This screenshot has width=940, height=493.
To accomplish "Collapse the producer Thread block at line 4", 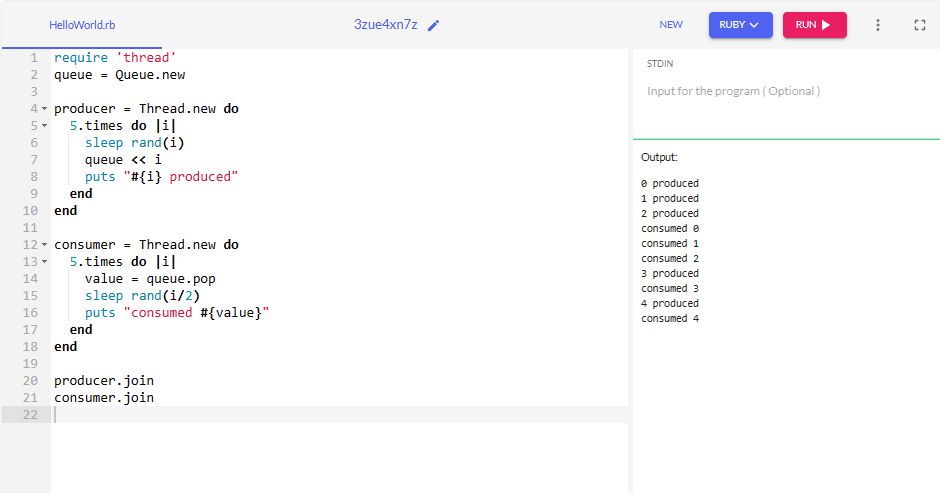I will 44,109.
